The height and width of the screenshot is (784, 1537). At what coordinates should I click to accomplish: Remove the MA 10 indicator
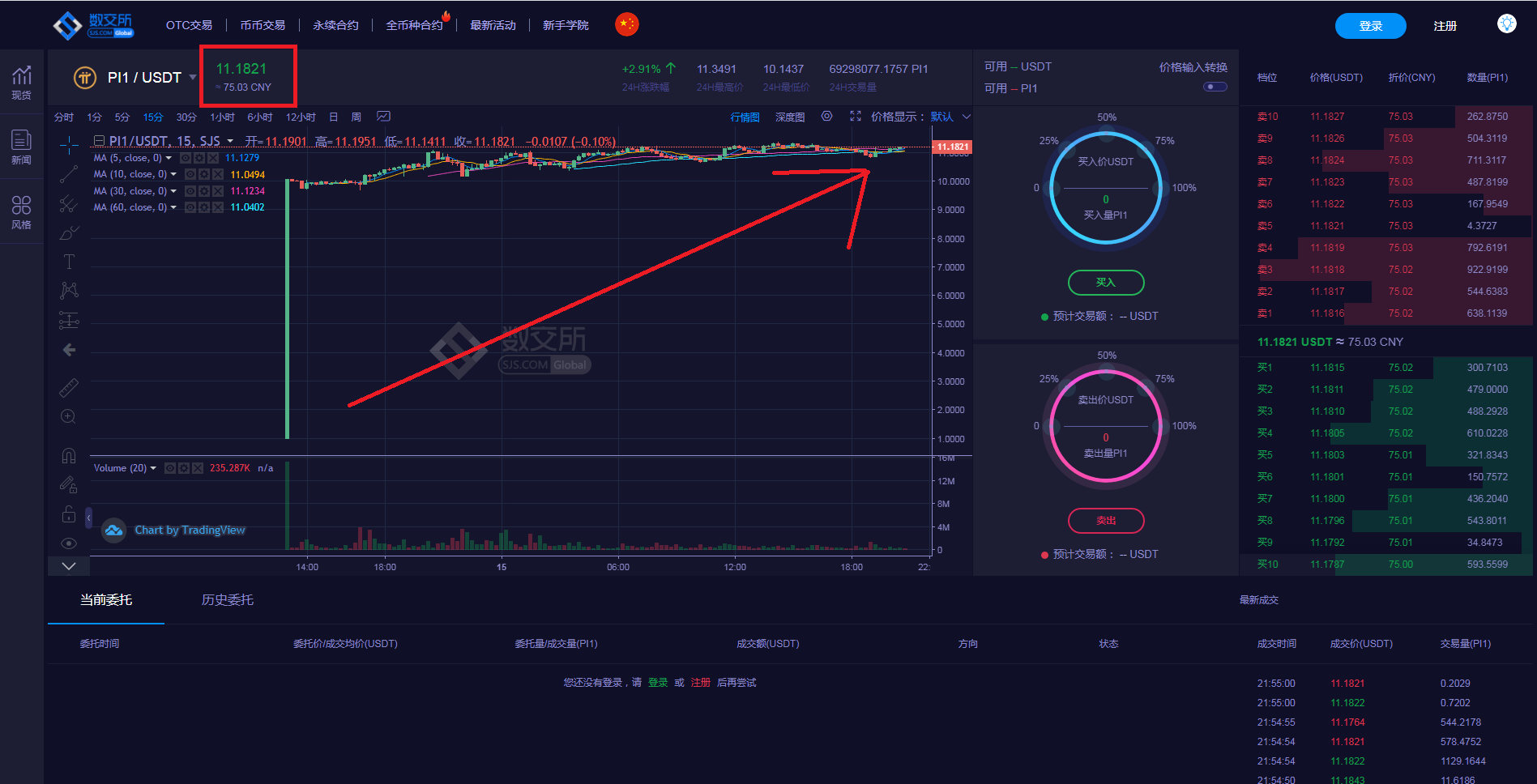217,174
